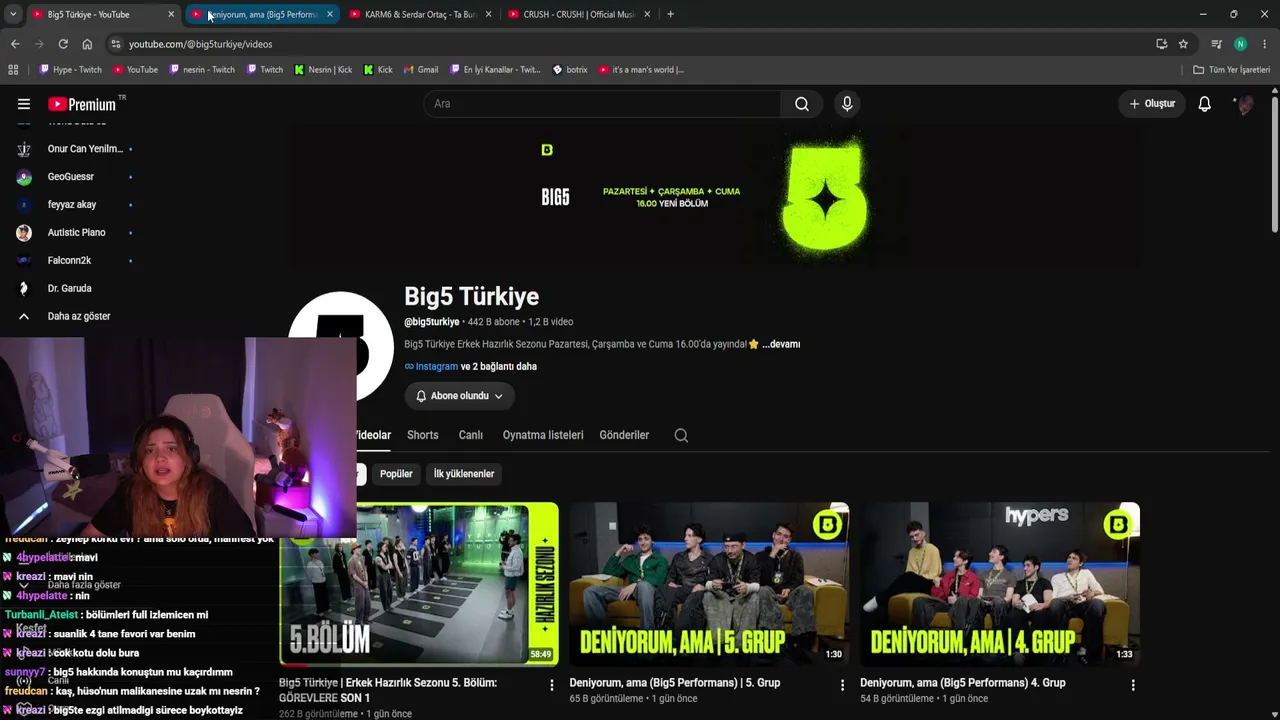The width and height of the screenshot is (1280, 720).
Task: Click the magnifier search button beside Ara
Action: pyautogui.click(x=802, y=104)
